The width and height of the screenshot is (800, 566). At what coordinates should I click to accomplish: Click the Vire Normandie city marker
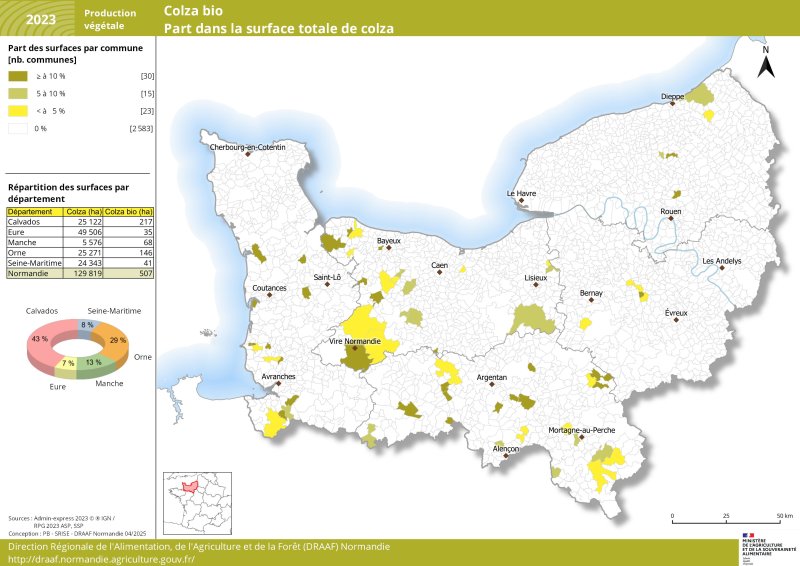[x=355, y=348]
